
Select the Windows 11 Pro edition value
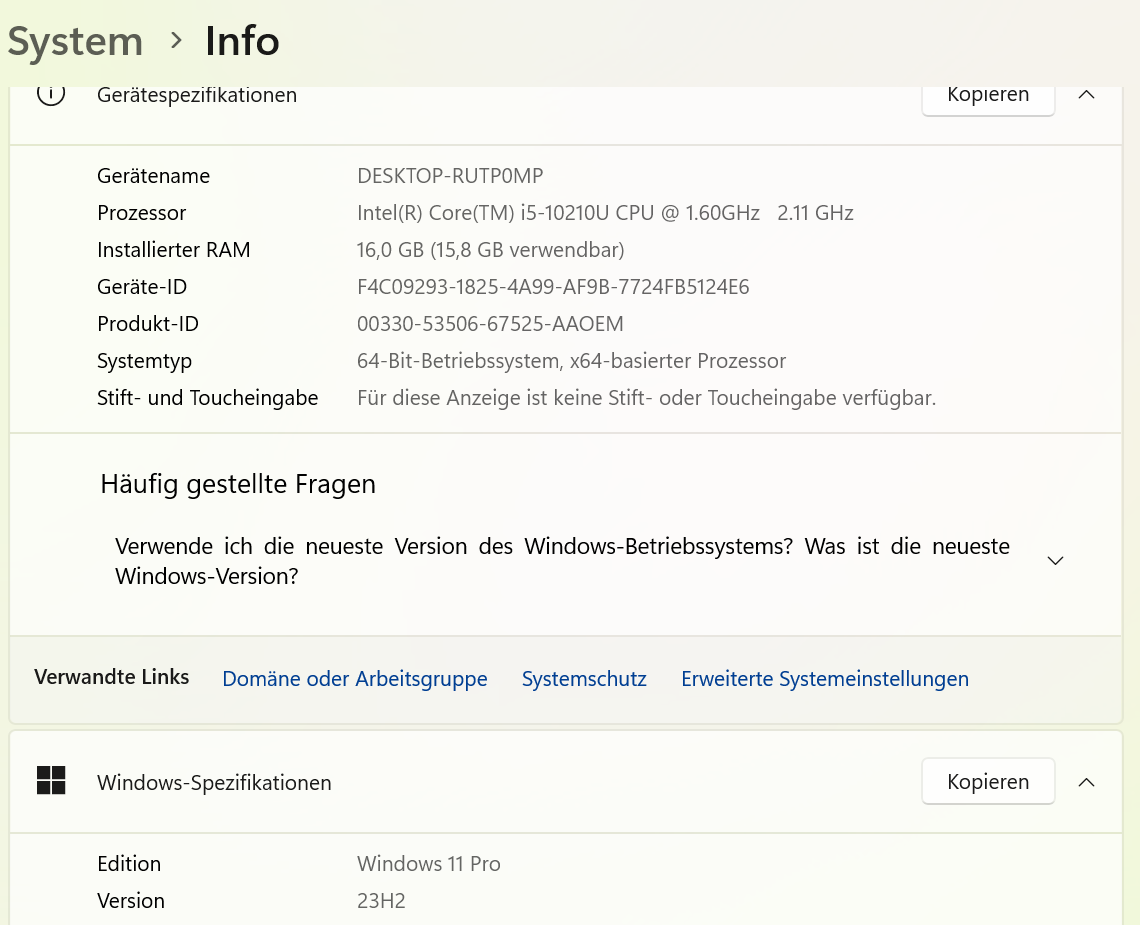[429, 864]
